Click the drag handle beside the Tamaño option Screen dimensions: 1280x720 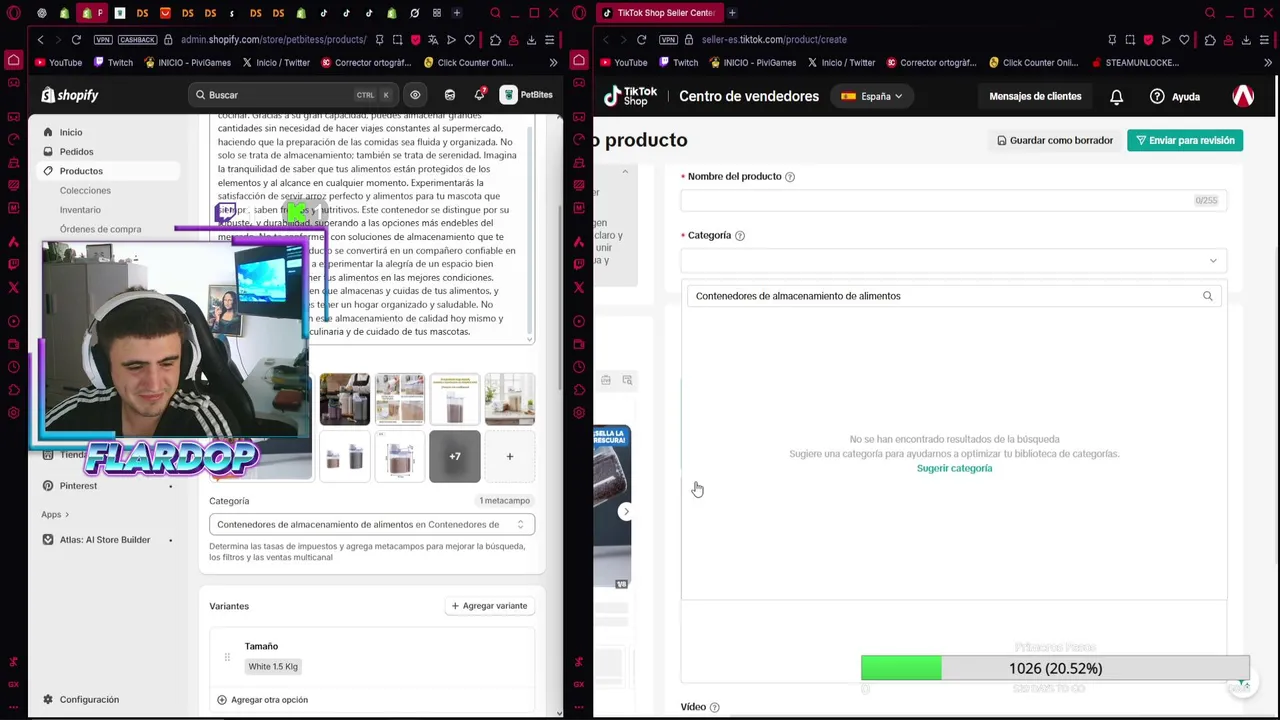coord(227,657)
